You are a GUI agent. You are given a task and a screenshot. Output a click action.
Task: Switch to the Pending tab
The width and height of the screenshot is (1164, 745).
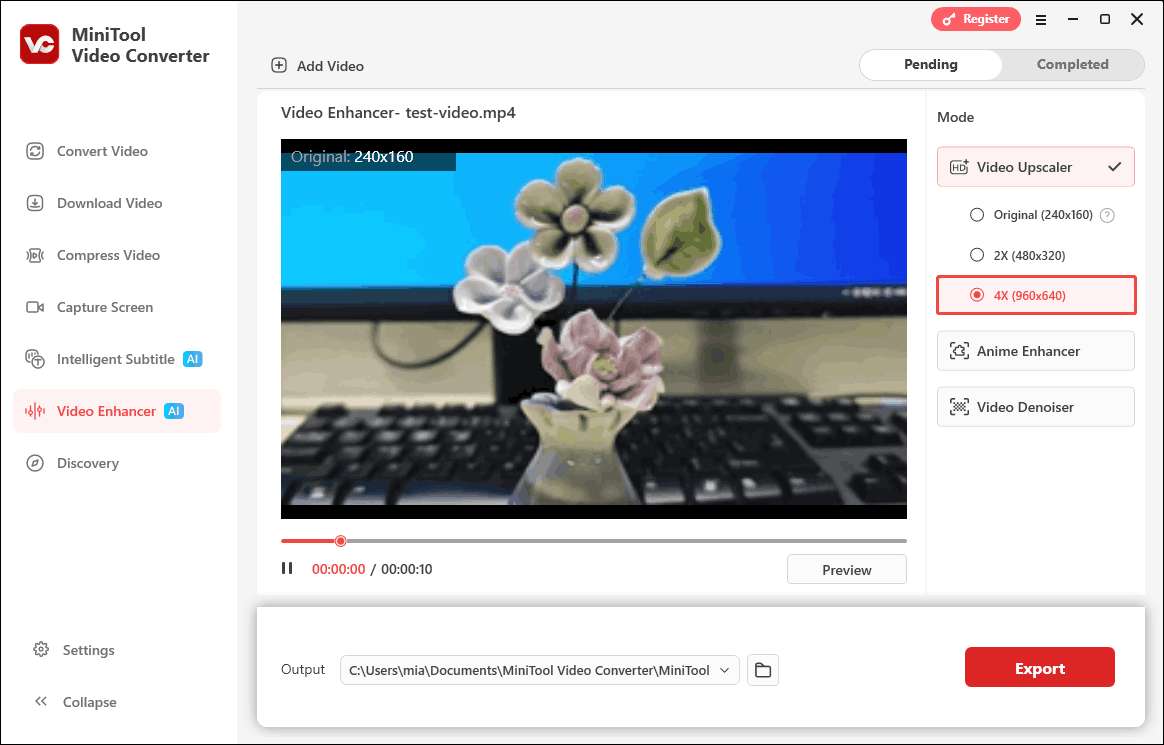coord(930,64)
